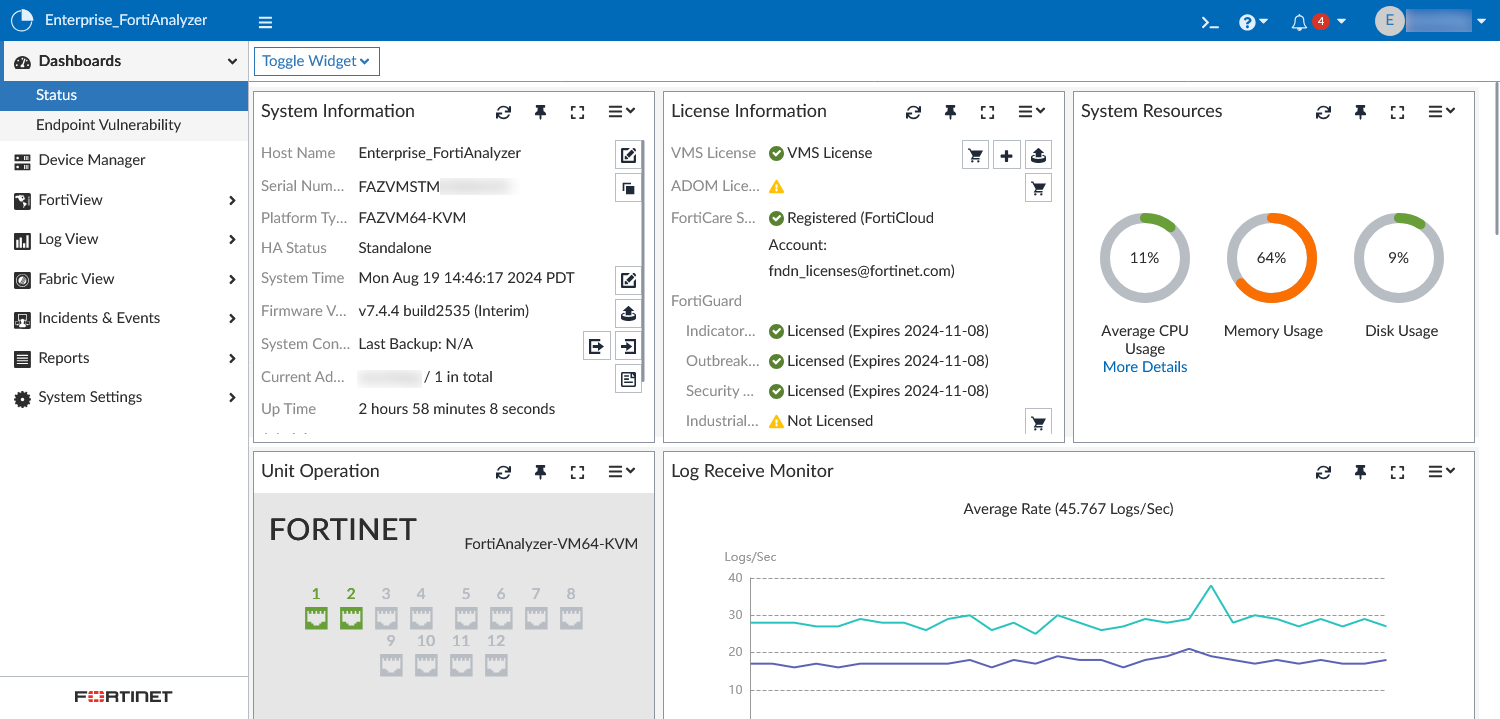
Task: Open the Log Receive Monitor options menu
Action: (1442, 472)
